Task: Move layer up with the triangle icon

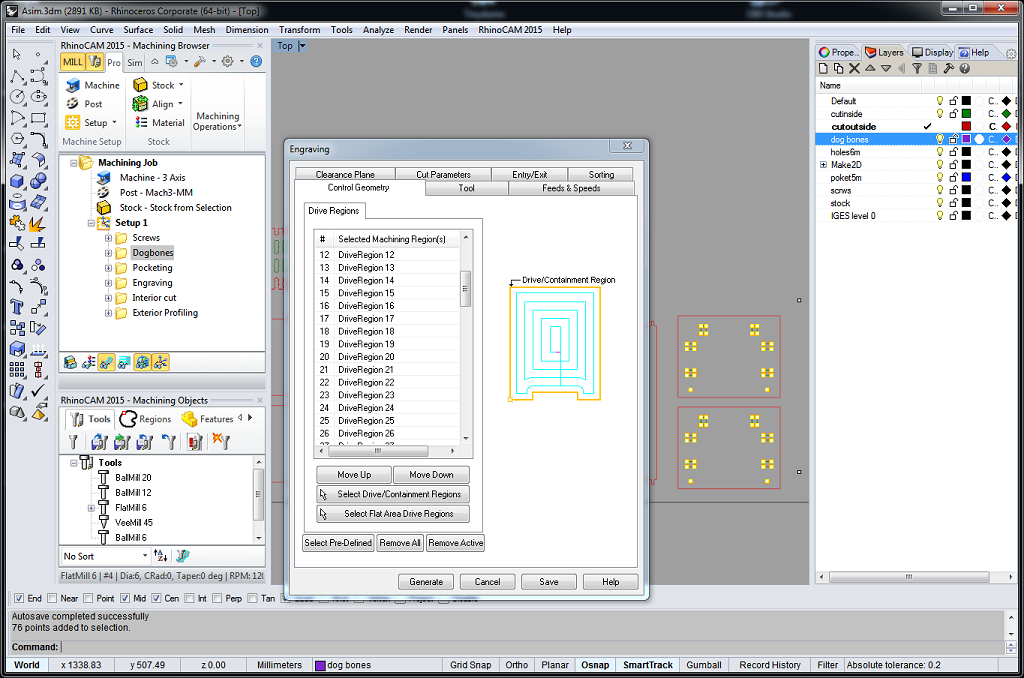Action: (x=870, y=69)
